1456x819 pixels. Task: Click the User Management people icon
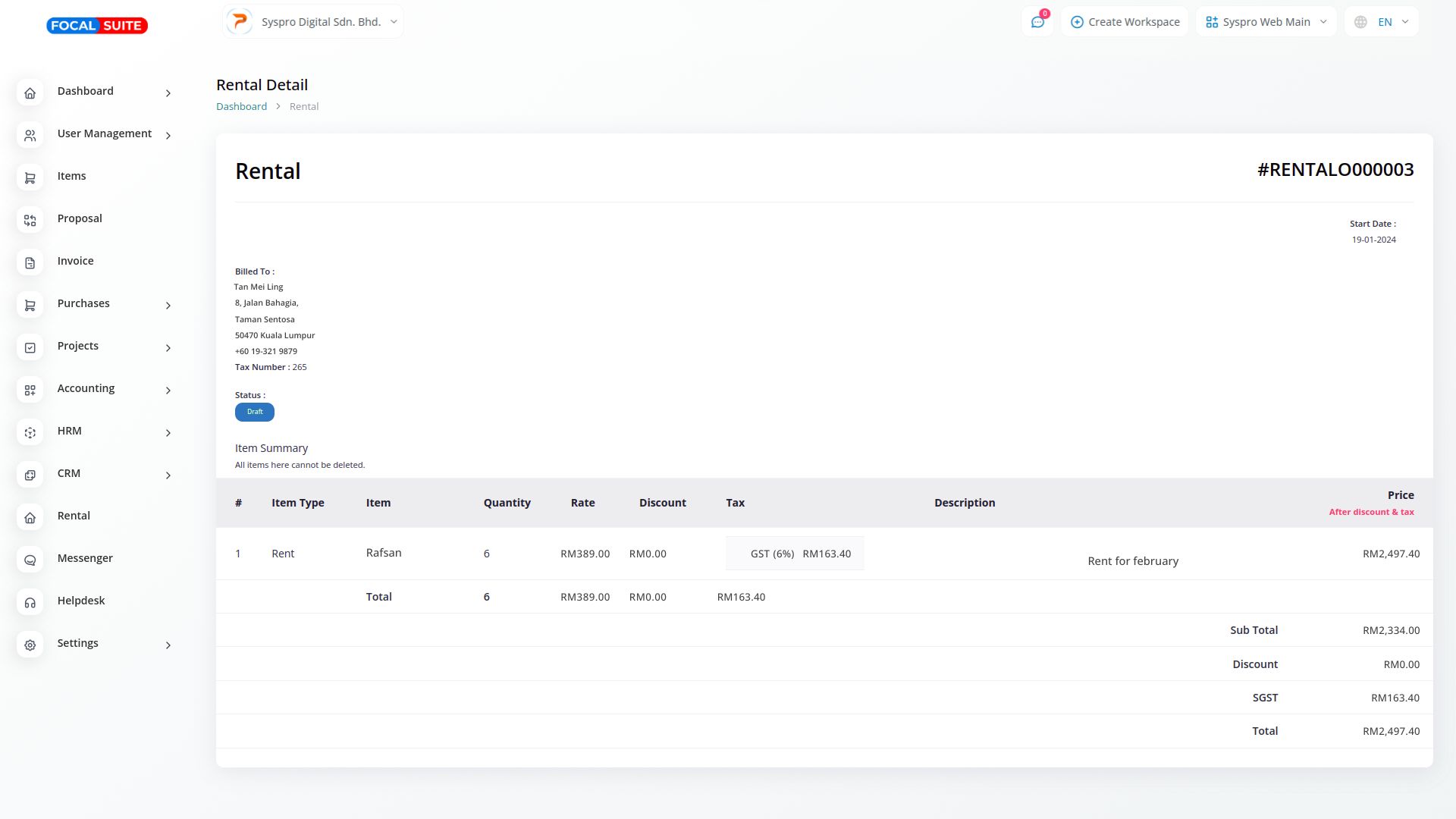pos(30,136)
